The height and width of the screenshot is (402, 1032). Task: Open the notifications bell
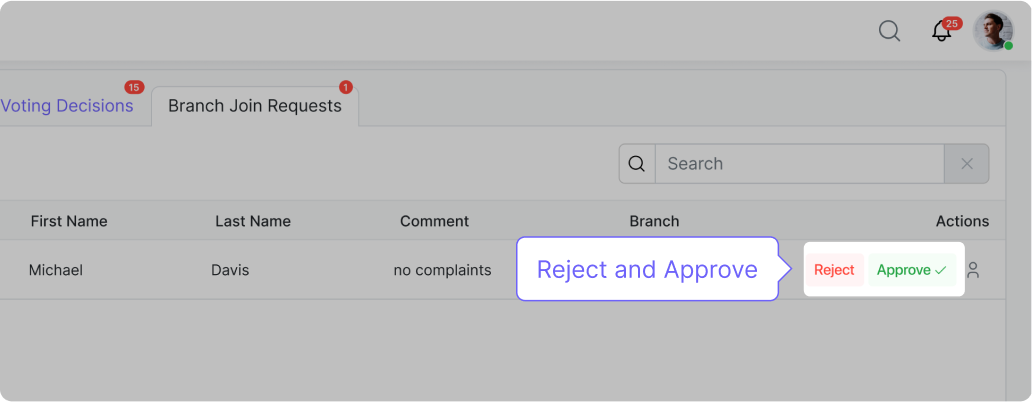pyautogui.click(x=941, y=32)
